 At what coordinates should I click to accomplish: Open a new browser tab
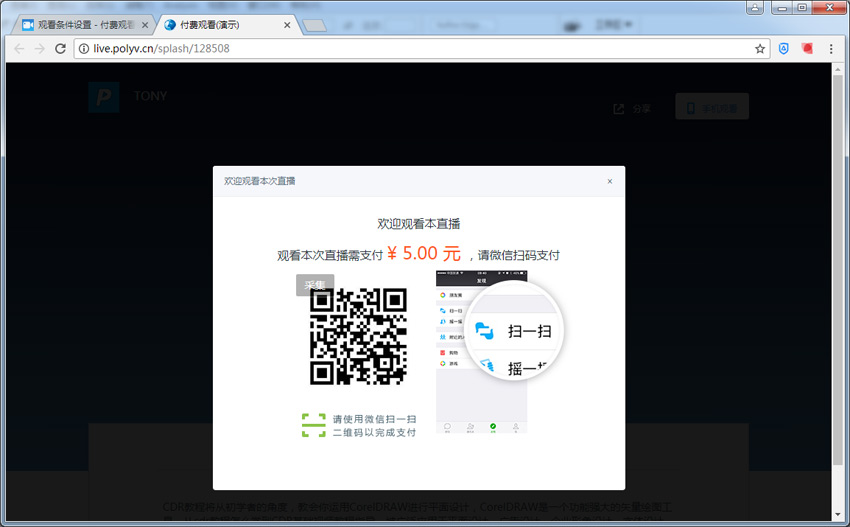(315, 25)
